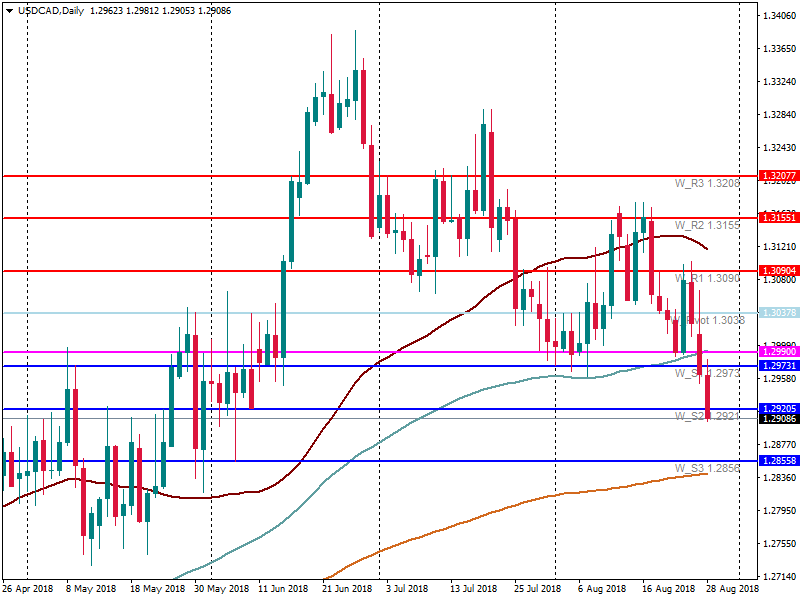Click the magenta 1.29900 price tag

(x=778, y=352)
